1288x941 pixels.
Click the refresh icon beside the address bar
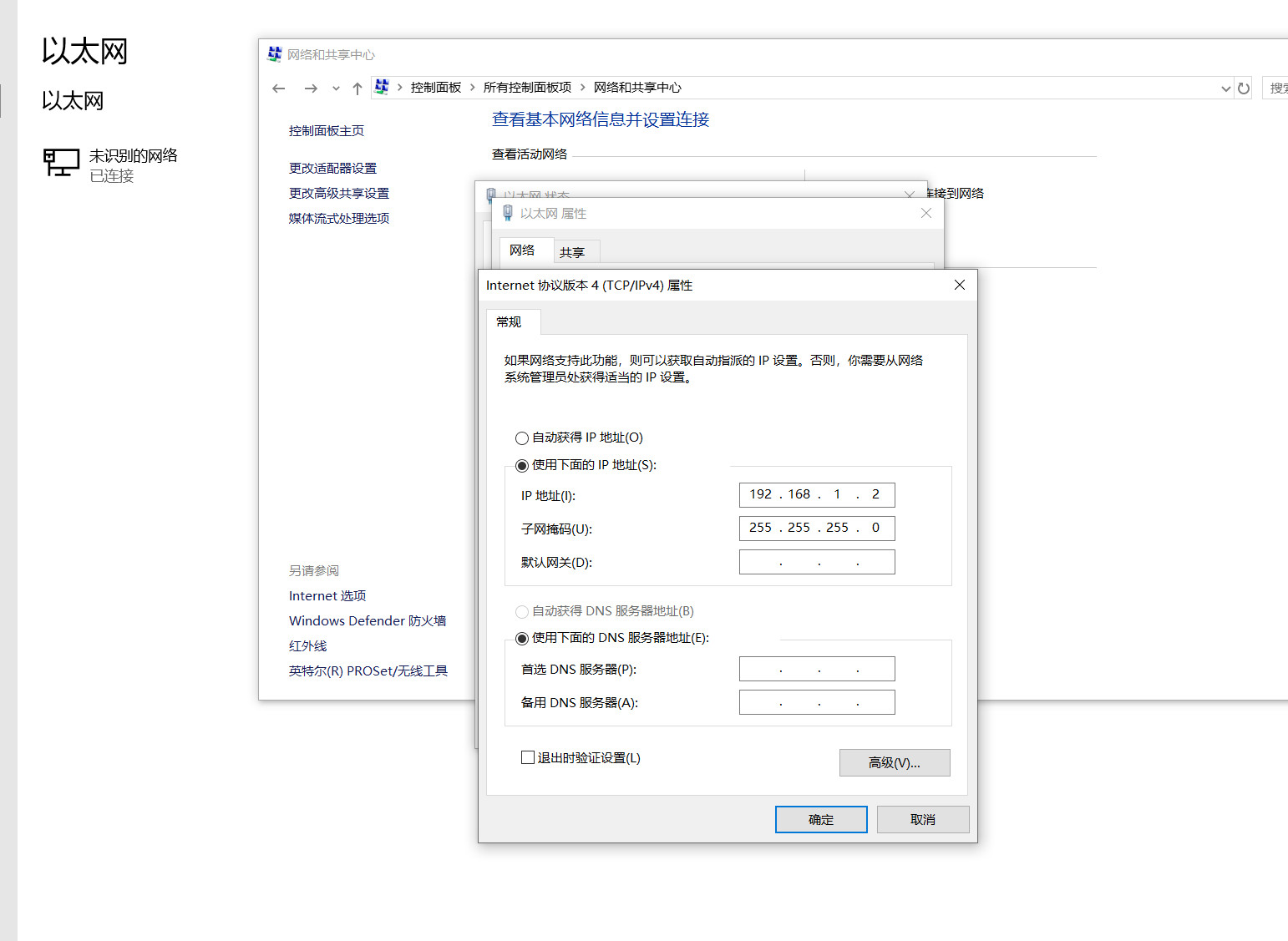[1244, 89]
